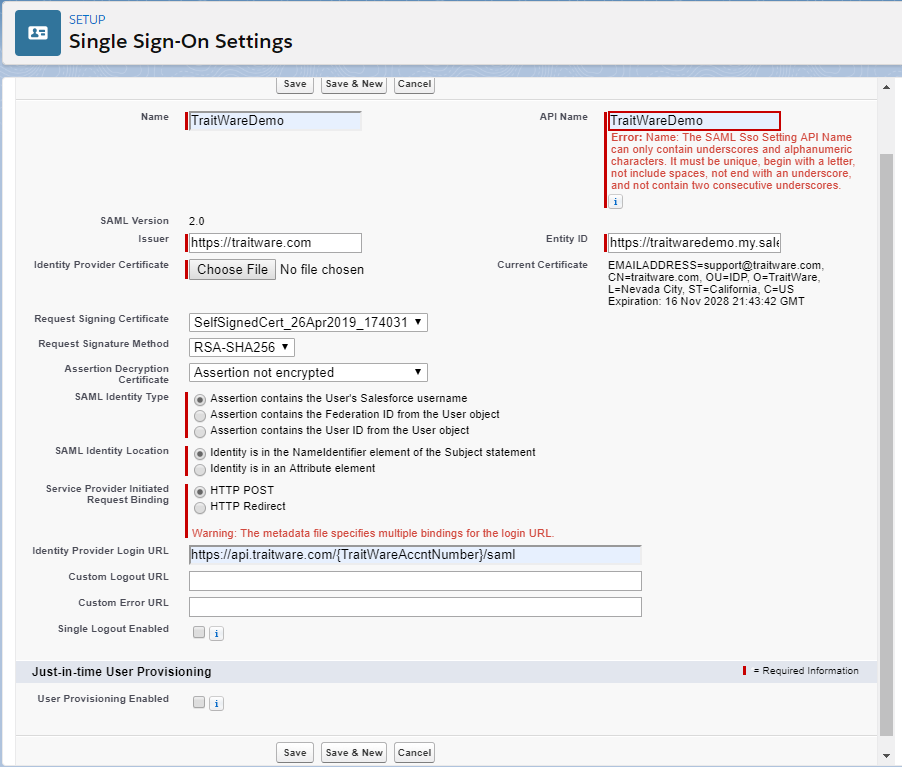Open the API Name info icon
The image size is (902, 767).
616,201
